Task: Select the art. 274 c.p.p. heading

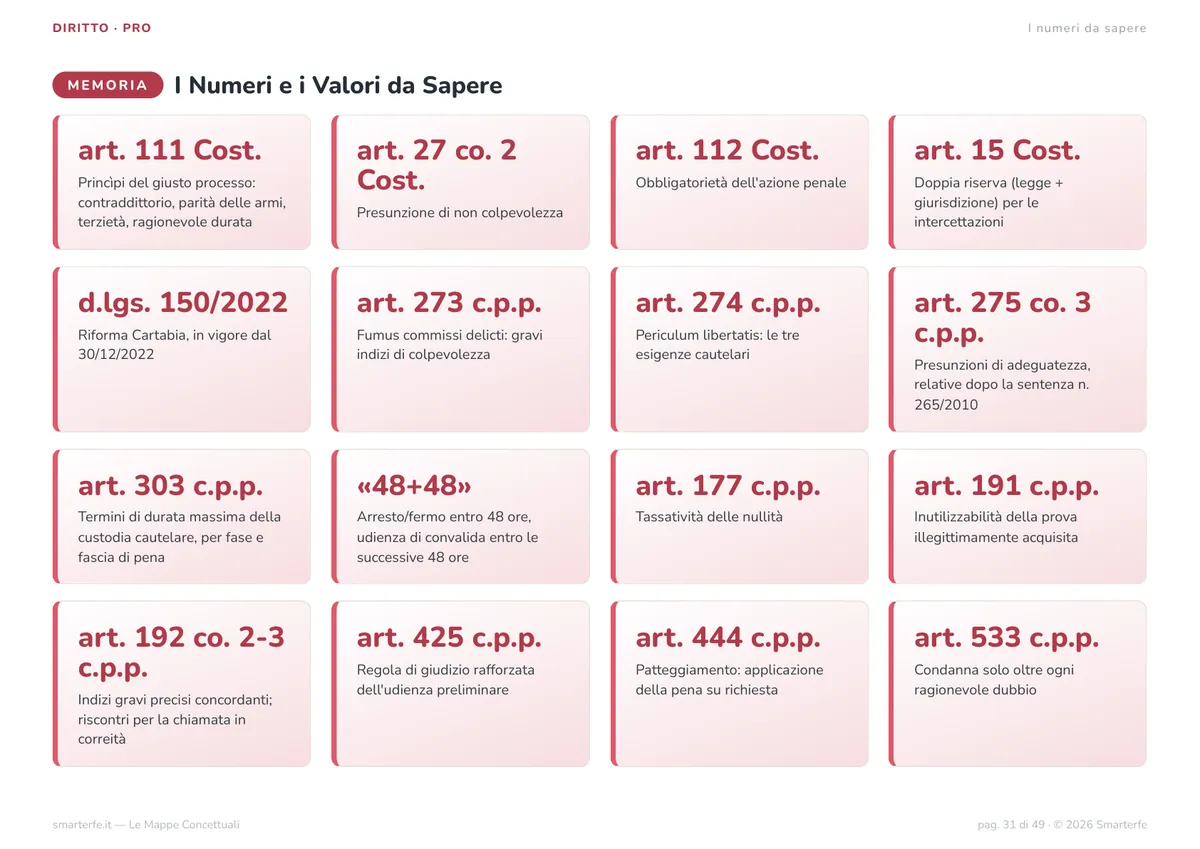Action: click(728, 302)
